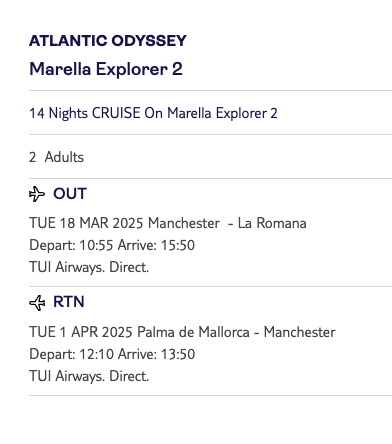The image size is (392, 444).
Task: Click outbound TUI Airways. Direct. text
Action: [x=89, y=267]
